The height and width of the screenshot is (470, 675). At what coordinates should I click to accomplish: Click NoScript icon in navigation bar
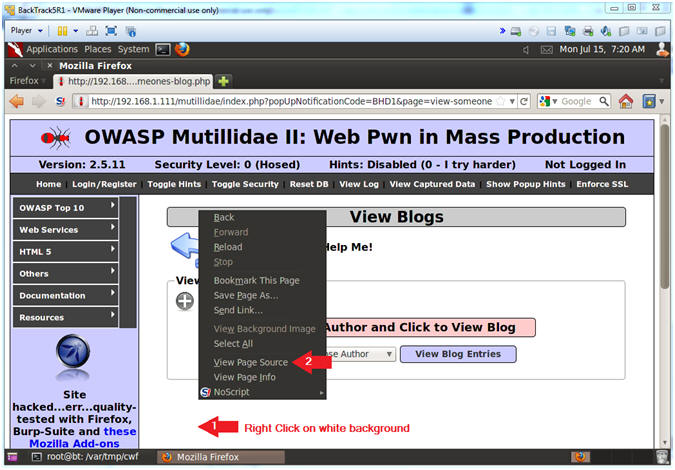(x=61, y=102)
